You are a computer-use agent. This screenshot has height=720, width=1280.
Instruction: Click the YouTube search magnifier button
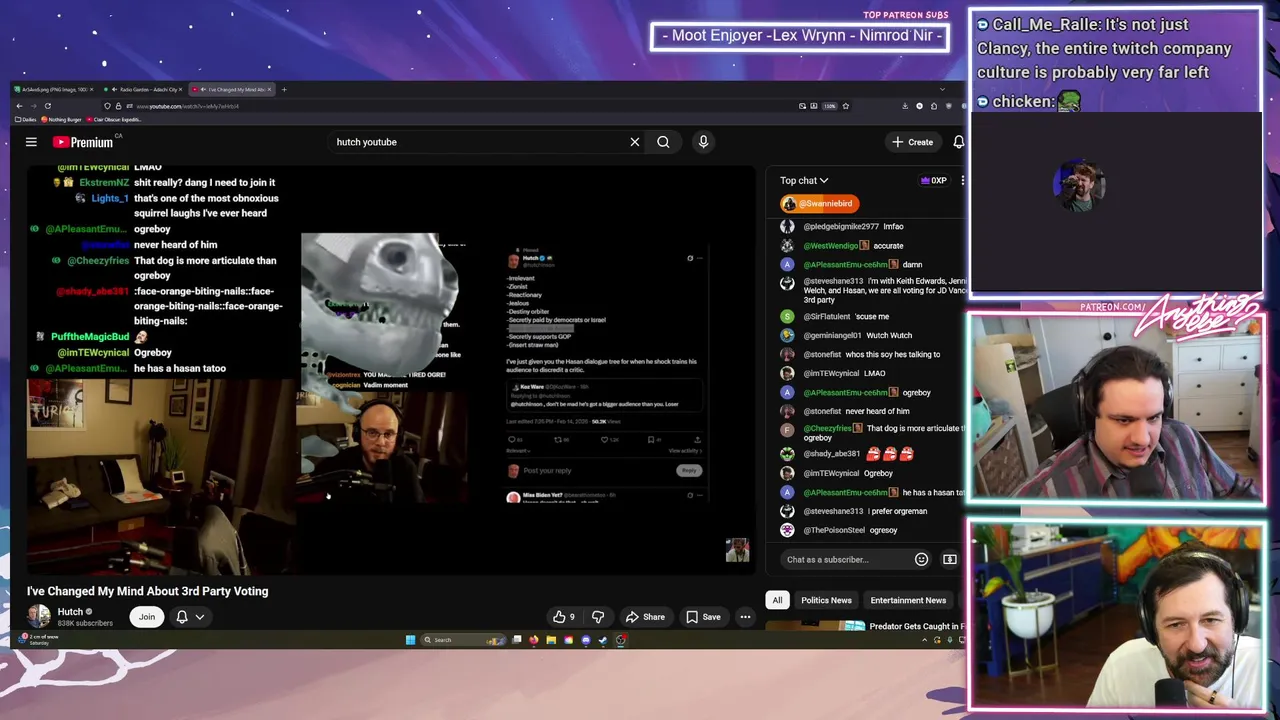point(663,142)
